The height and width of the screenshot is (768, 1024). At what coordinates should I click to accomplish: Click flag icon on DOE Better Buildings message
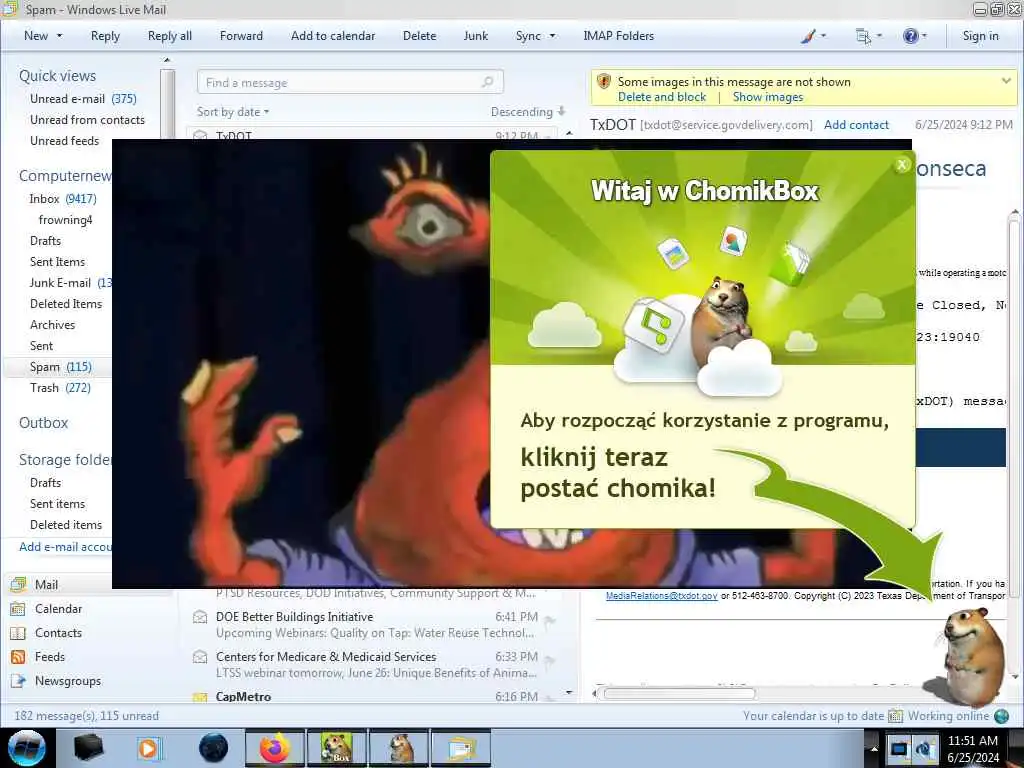(x=550, y=622)
